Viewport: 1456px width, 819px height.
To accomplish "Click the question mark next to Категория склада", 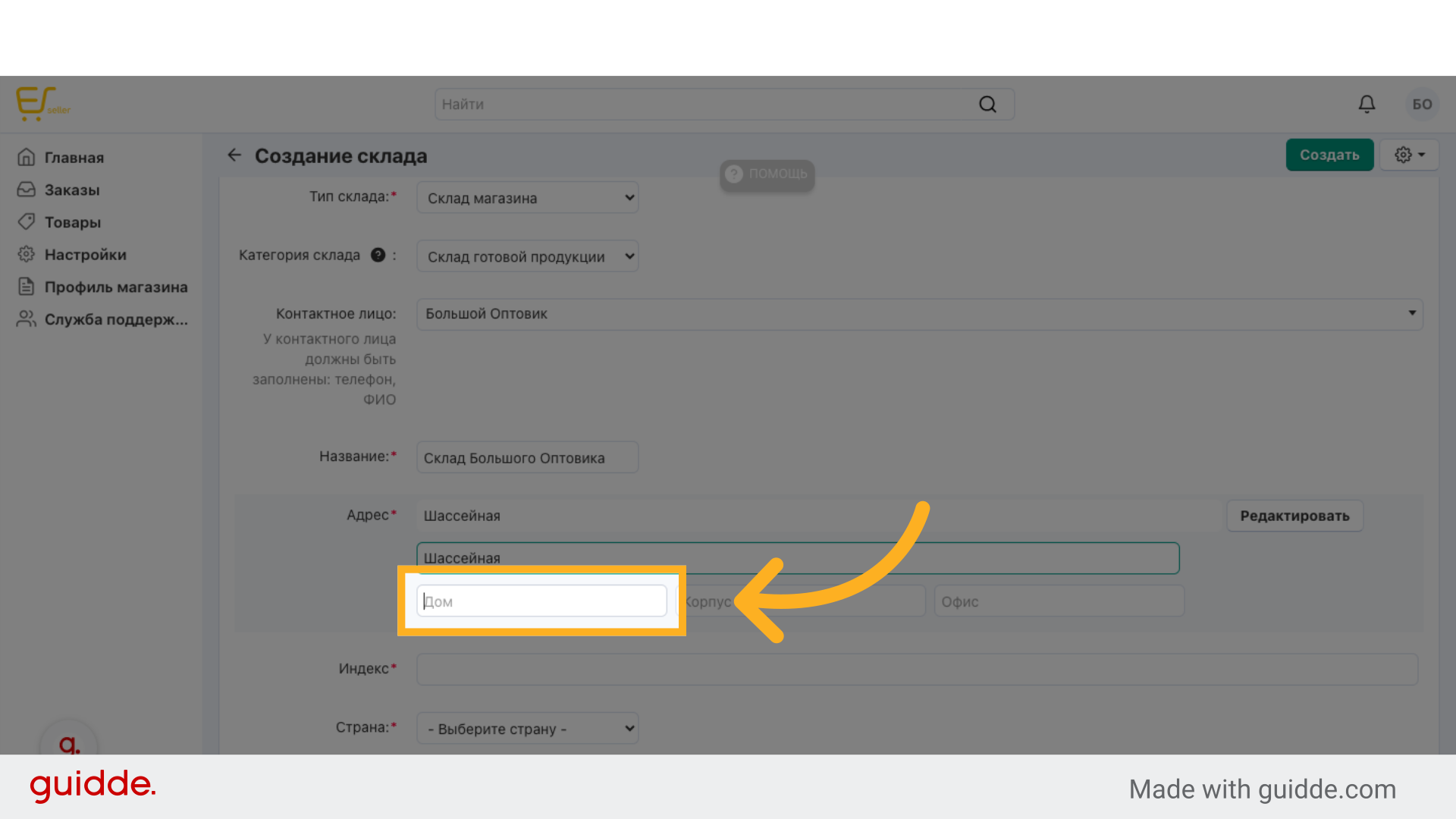I will pos(378,256).
